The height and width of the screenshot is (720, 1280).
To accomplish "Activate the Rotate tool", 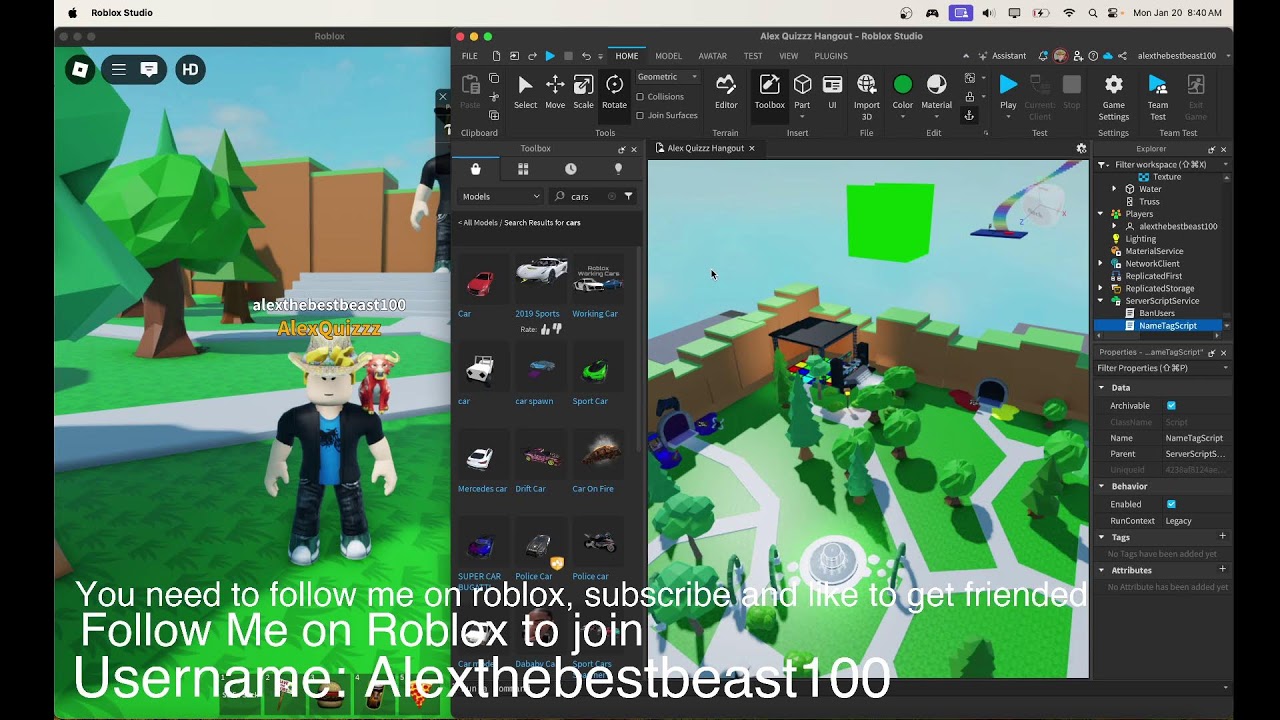I will coord(614,92).
